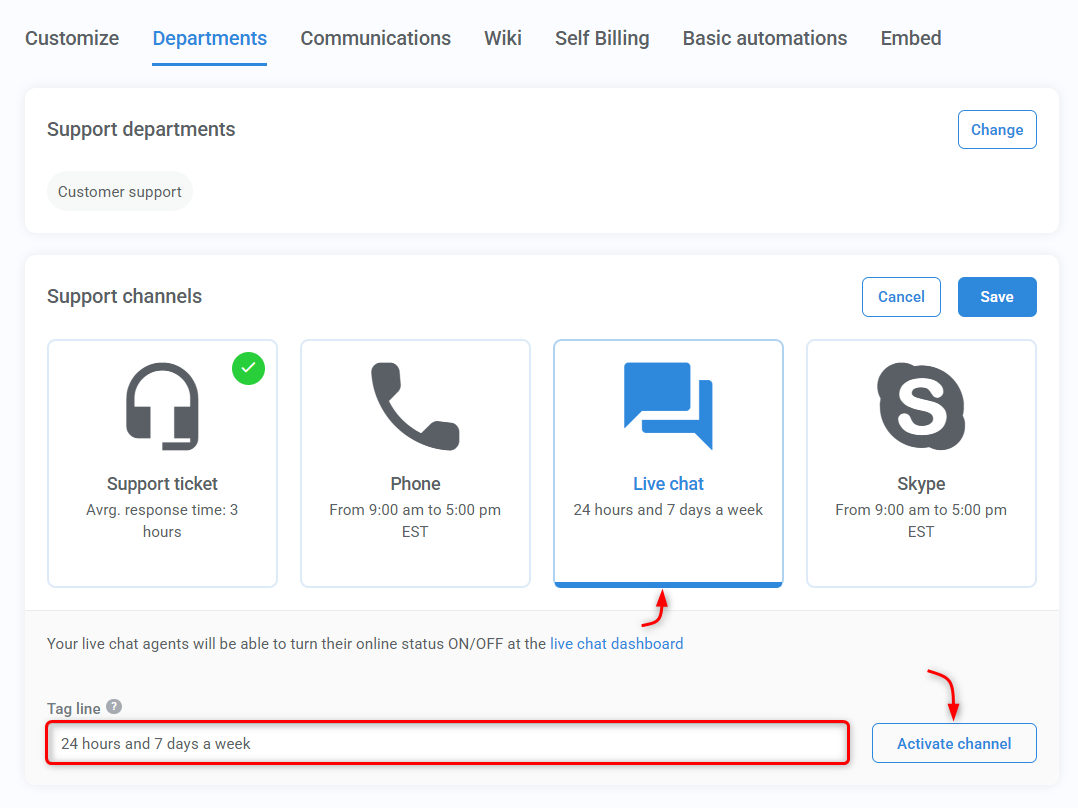
Task: Click the Live chat bubble icon
Action: click(668, 405)
